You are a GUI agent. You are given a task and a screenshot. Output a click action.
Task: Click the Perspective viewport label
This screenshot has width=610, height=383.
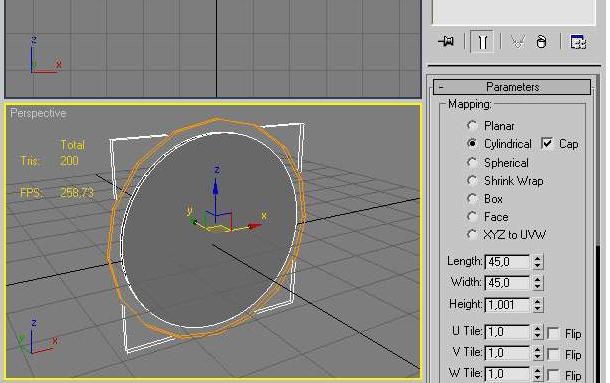[38, 113]
